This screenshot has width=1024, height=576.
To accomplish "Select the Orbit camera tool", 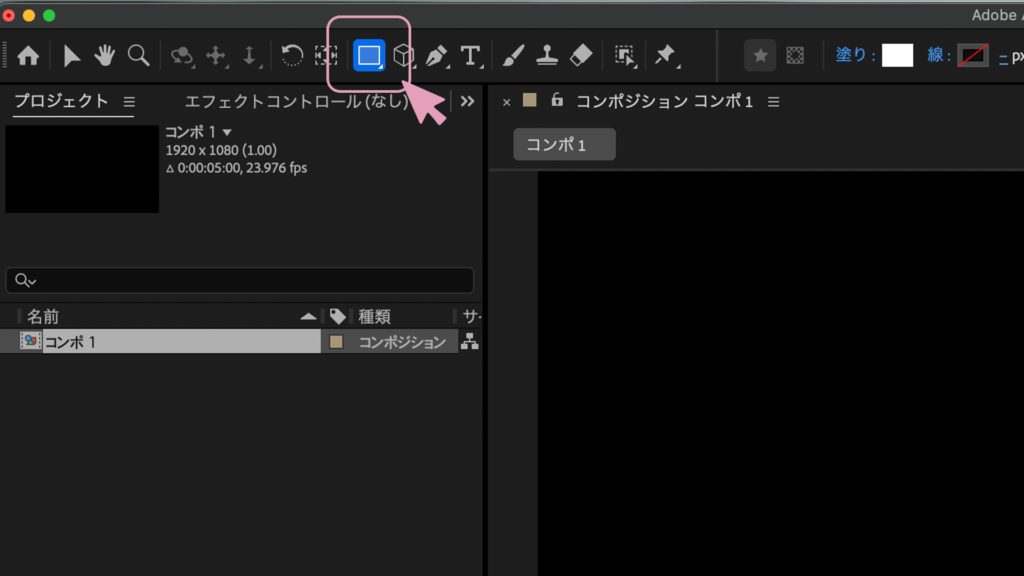I will coord(182,56).
